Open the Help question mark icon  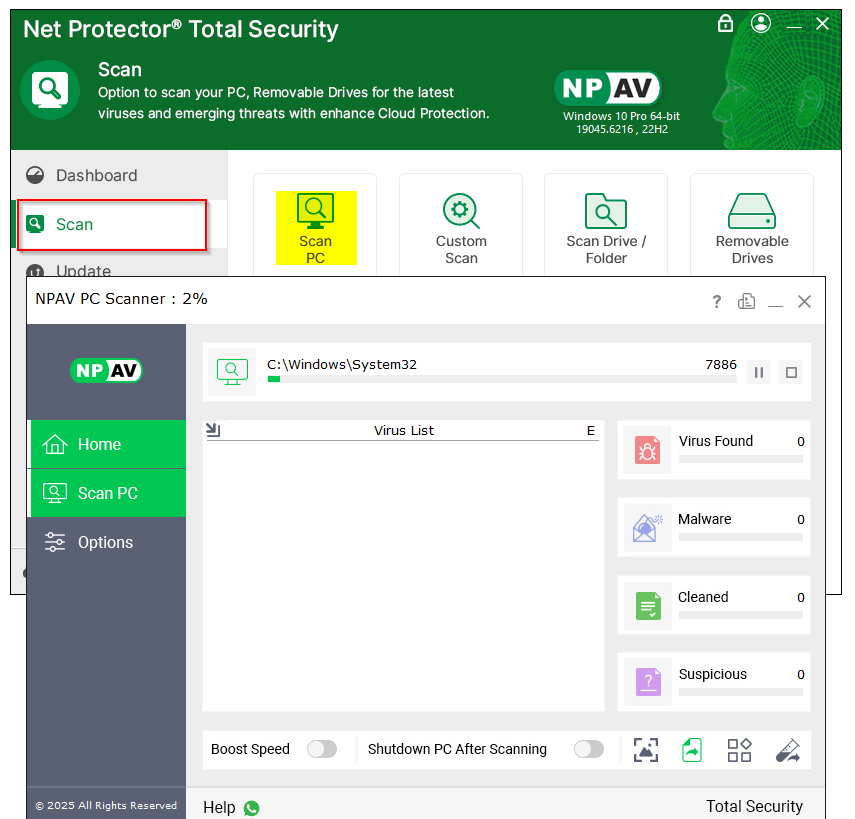point(716,302)
